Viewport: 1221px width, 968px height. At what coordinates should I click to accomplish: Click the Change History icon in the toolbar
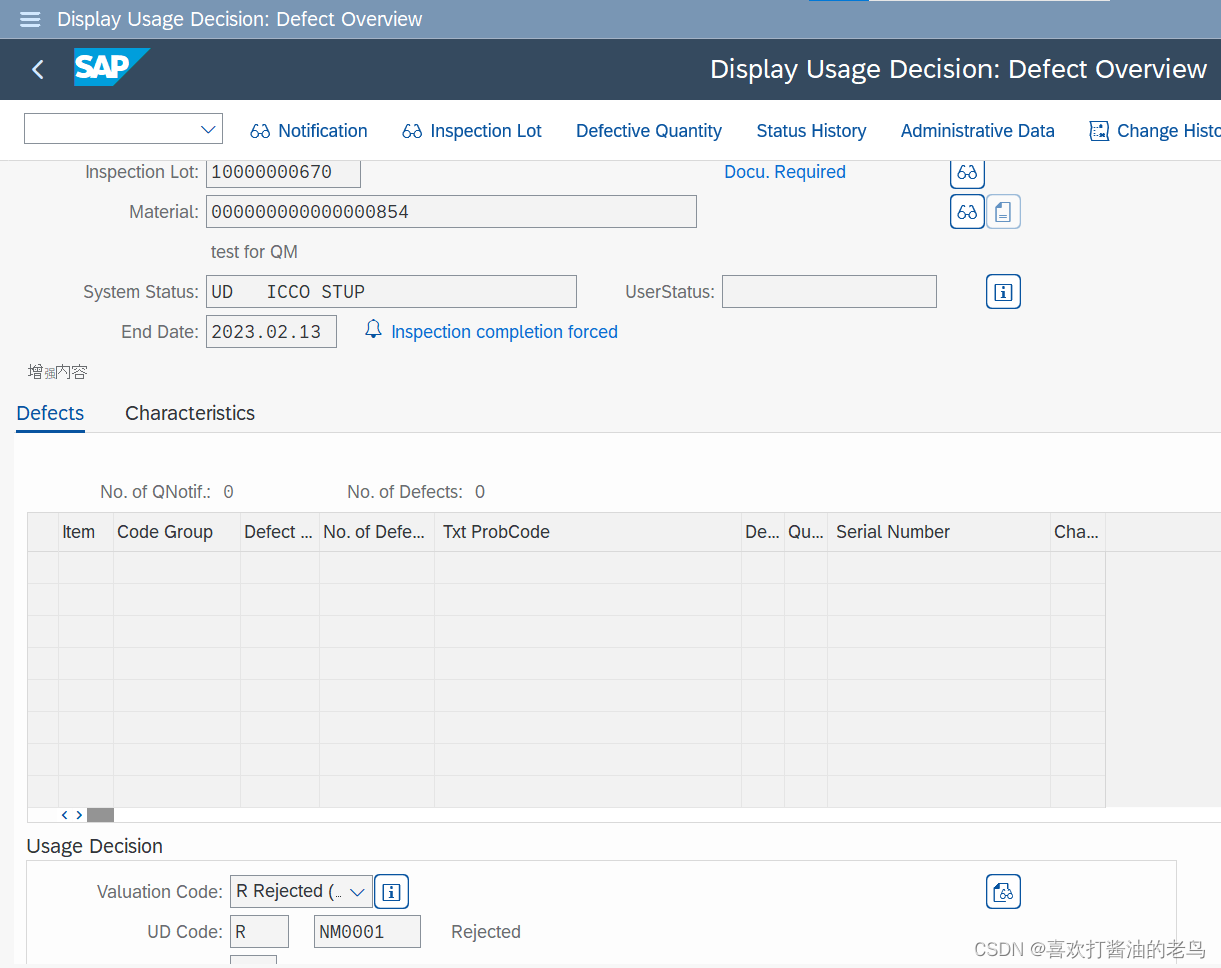coord(1098,130)
